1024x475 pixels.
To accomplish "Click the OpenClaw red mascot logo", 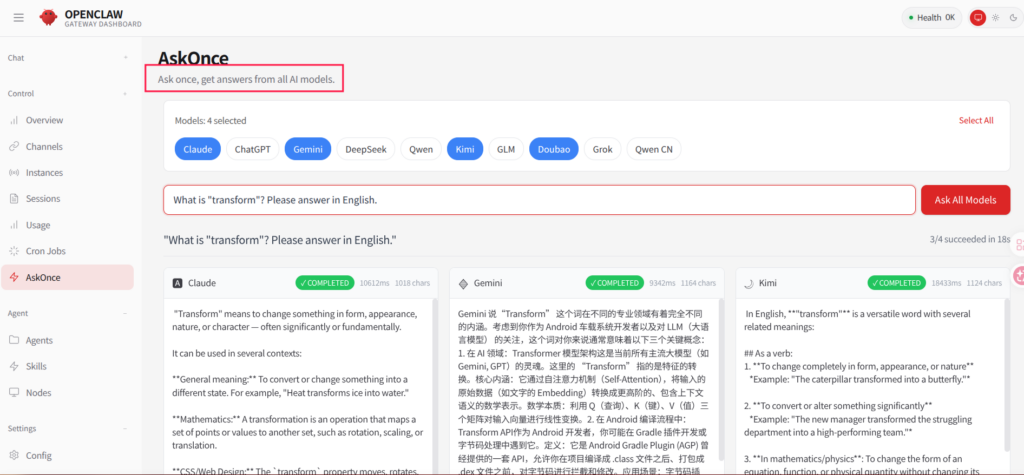I will [x=48, y=18].
